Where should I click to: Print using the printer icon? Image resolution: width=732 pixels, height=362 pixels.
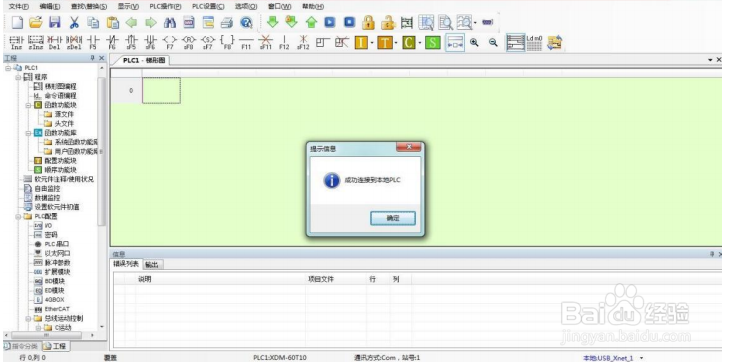point(227,22)
